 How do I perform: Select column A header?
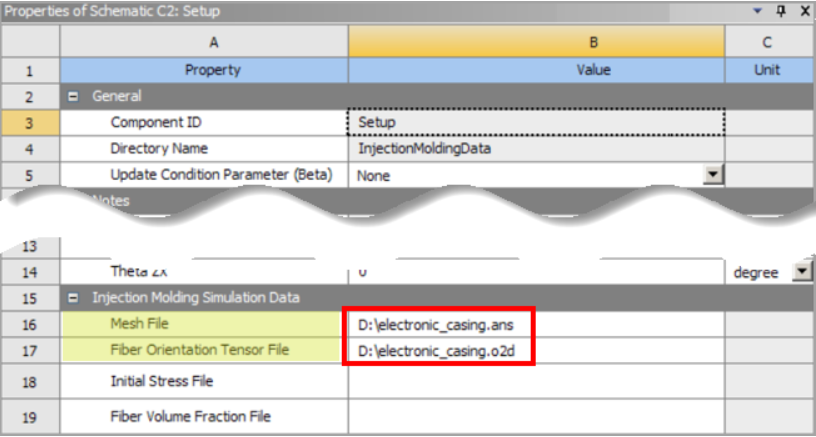[x=204, y=42]
